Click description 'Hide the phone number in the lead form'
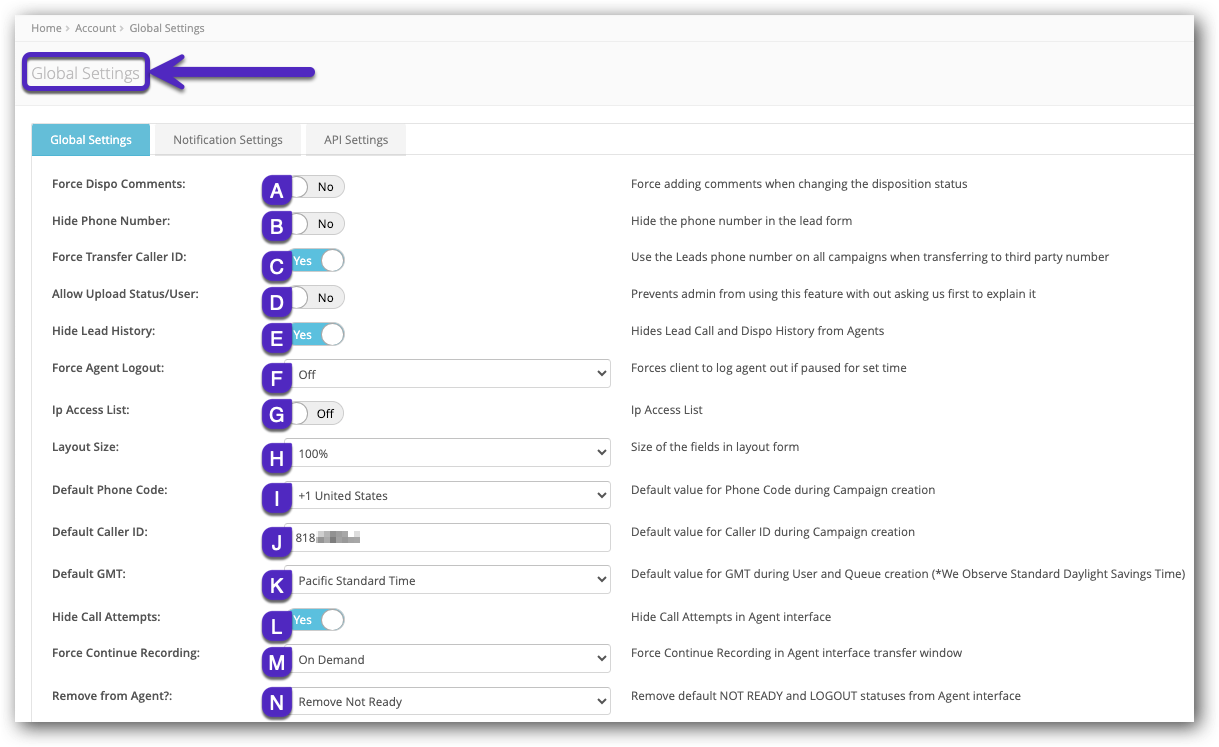The height and width of the screenshot is (747, 1219). (x=742, y=220)
